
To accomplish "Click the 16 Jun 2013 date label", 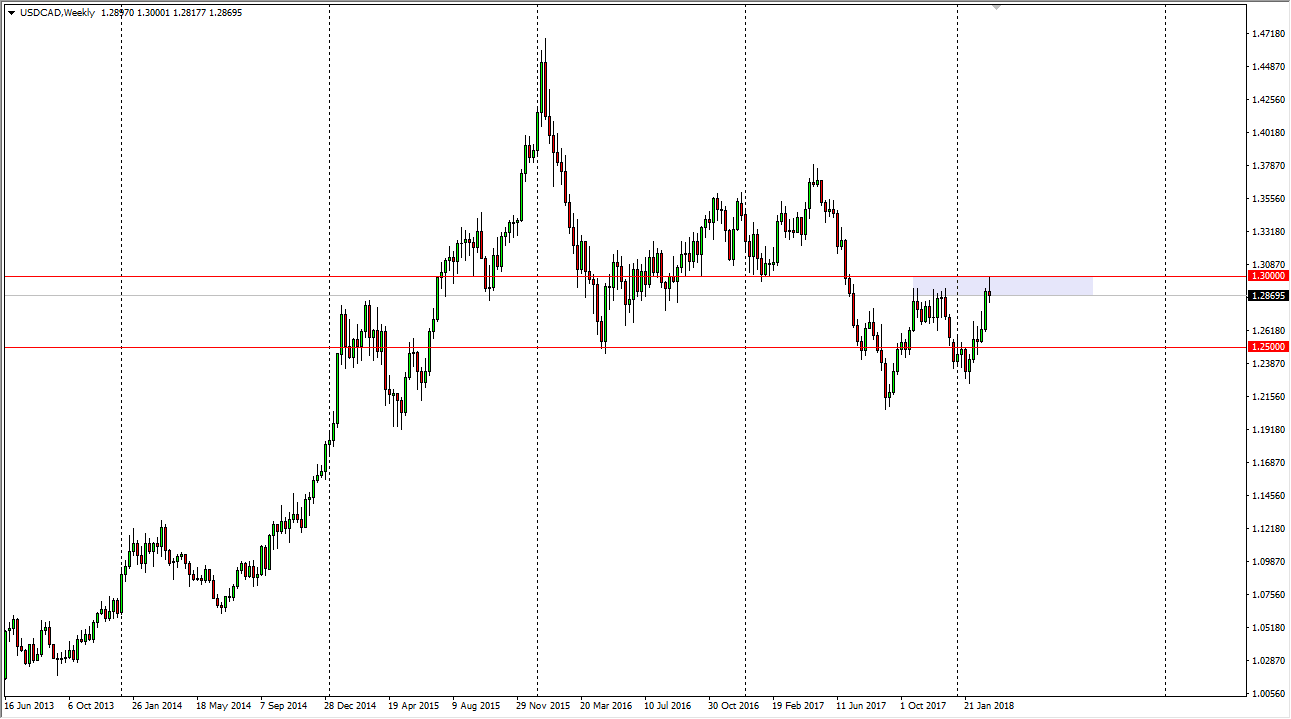I will click(30, 705).
